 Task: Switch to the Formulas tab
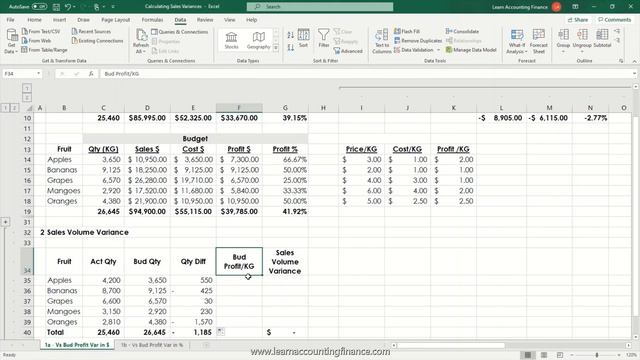[152, 20]
